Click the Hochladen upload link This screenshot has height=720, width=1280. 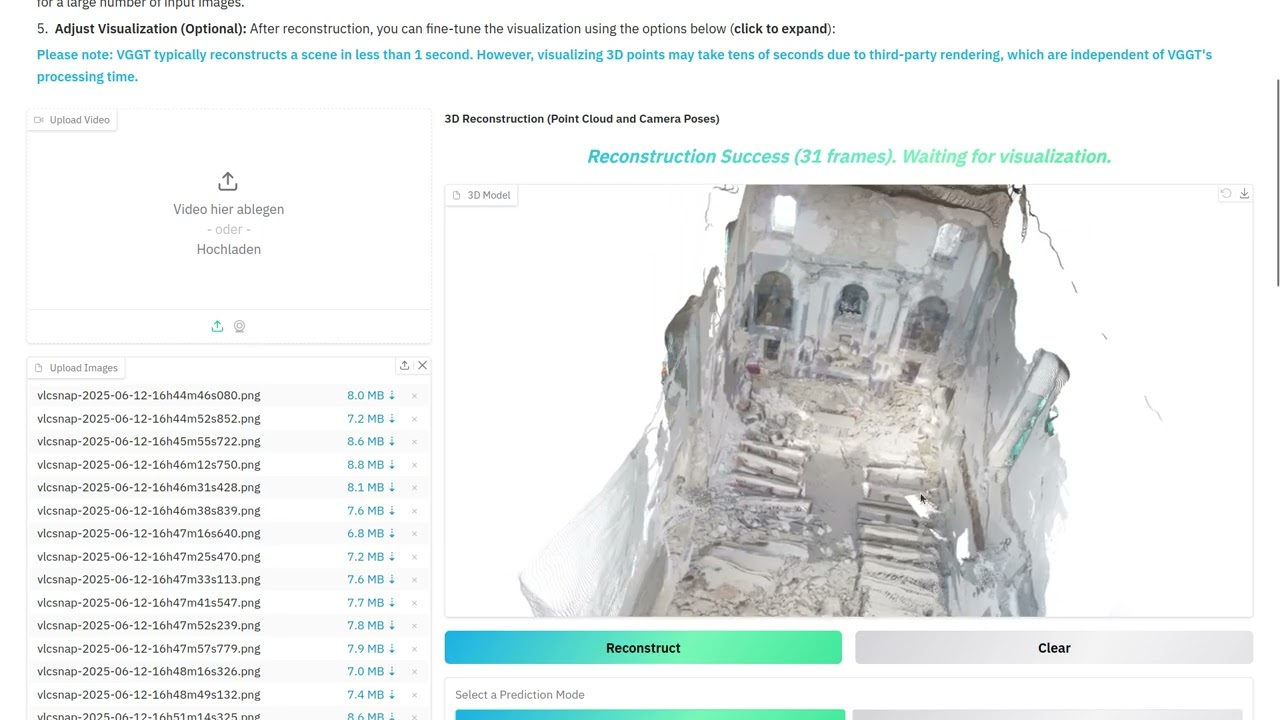(x=229, y=249)
